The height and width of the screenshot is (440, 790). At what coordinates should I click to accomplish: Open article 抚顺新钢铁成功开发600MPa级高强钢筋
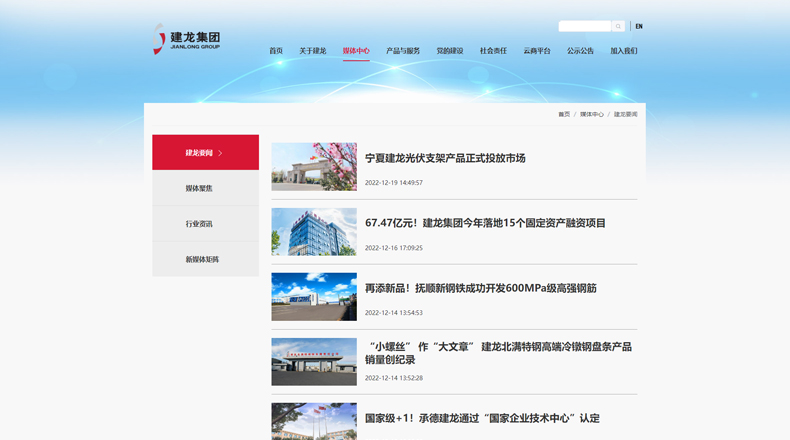point(481,288)
